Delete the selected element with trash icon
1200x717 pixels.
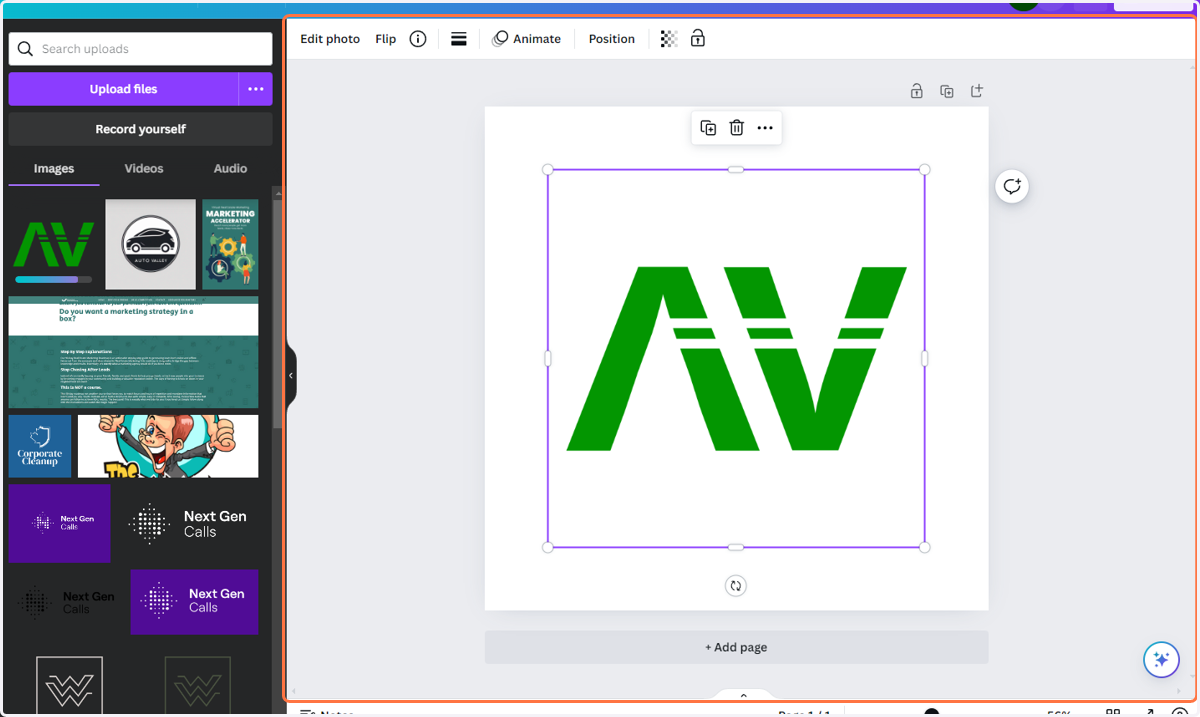tap(737, 128)
